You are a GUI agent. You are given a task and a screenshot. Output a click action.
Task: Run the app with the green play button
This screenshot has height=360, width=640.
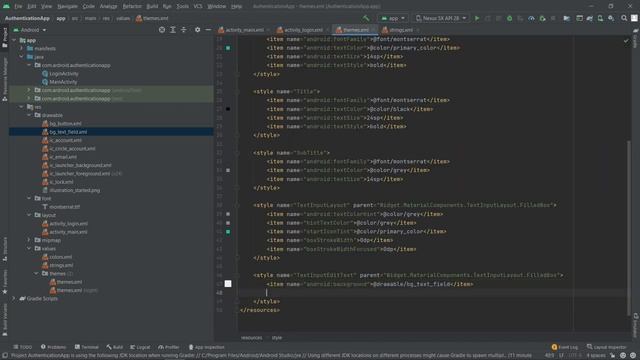(477, 18)
